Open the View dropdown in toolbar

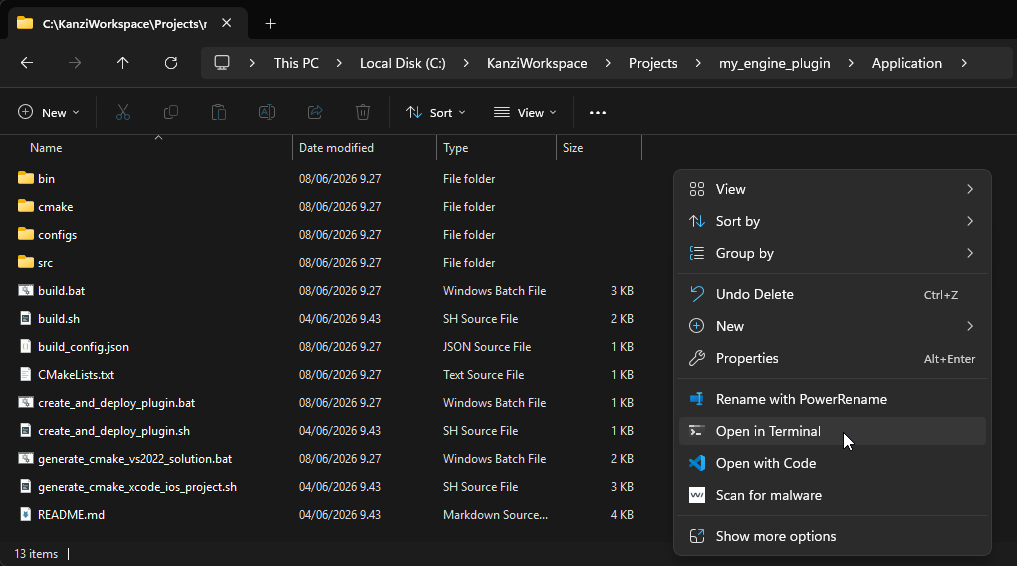coord(525,113)
